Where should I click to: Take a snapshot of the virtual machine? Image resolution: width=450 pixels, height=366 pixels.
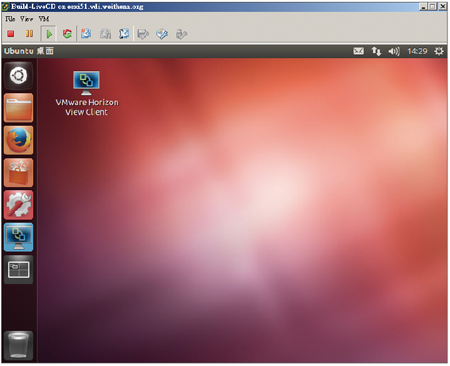coord(86,34)
